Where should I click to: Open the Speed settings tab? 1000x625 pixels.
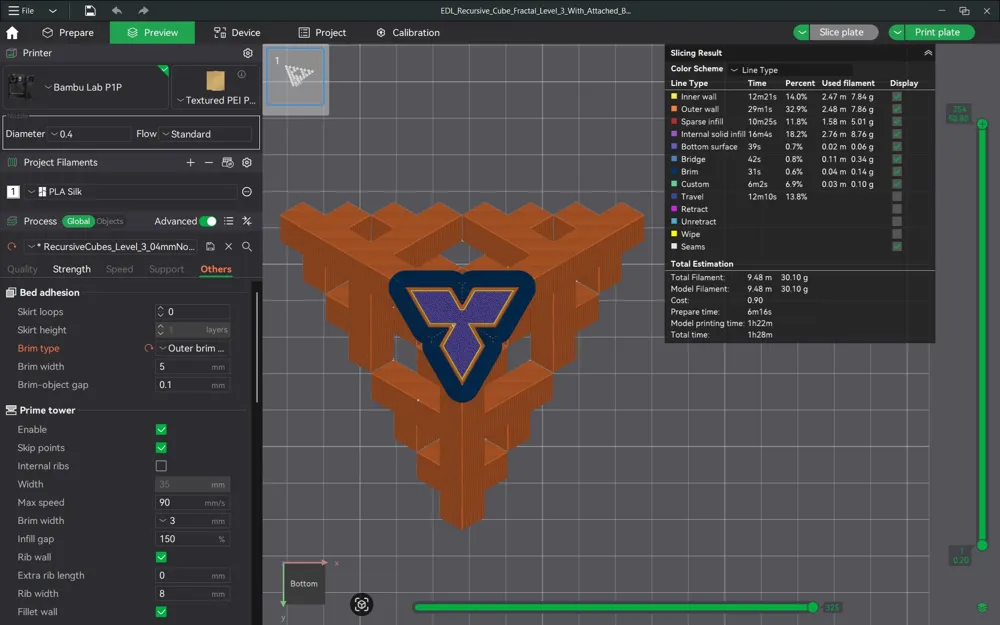(x=119, y=269)
